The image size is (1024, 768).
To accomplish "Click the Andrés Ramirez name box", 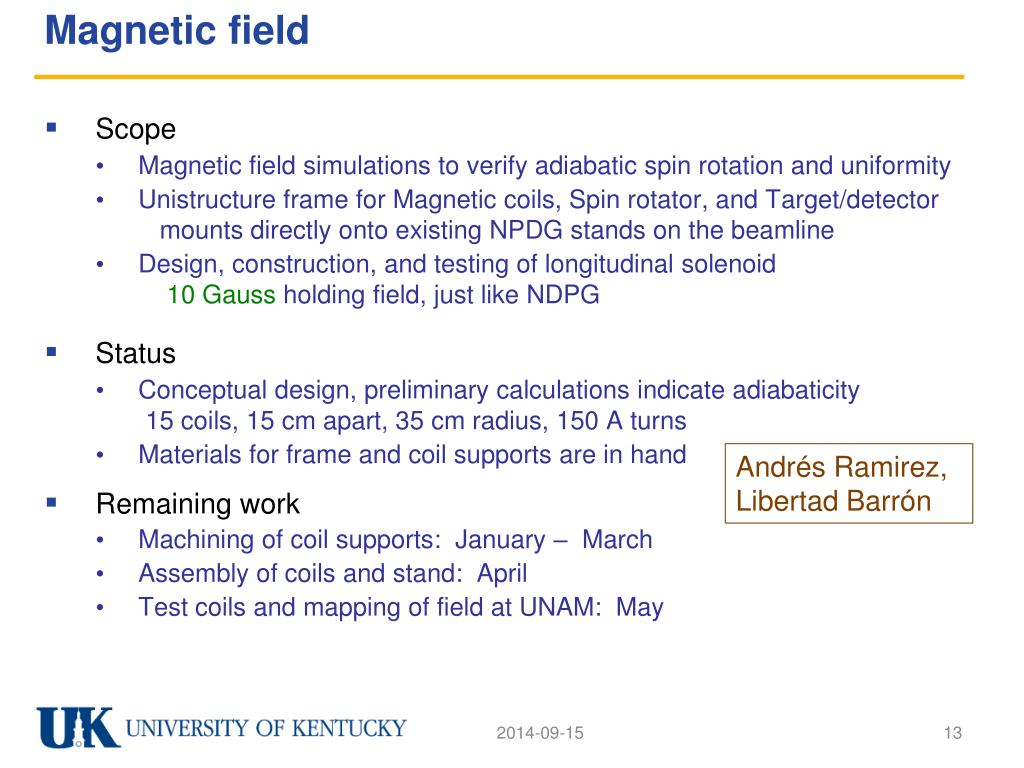I will [x=848, y=483].
